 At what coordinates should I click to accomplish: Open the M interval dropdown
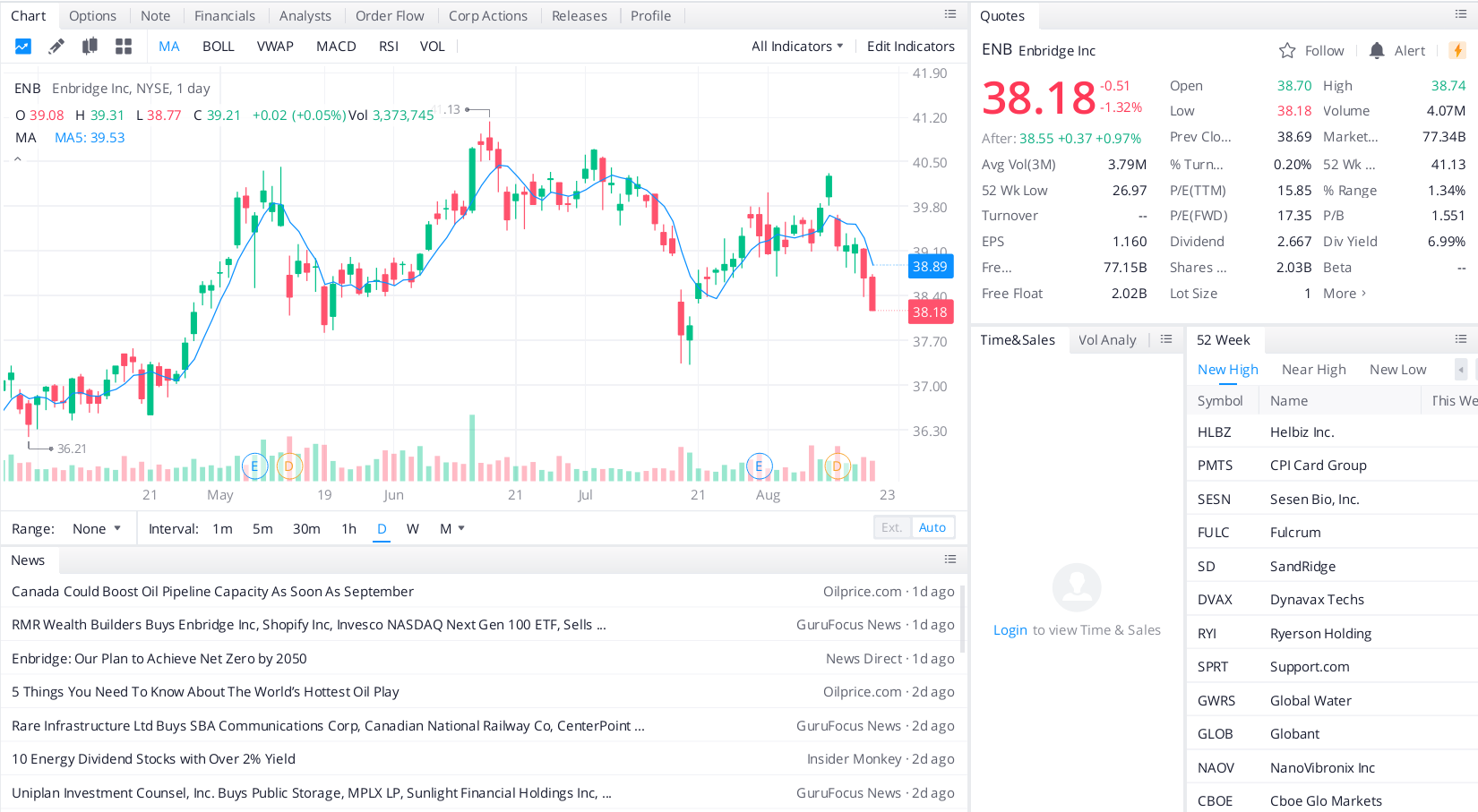point(452,529)
